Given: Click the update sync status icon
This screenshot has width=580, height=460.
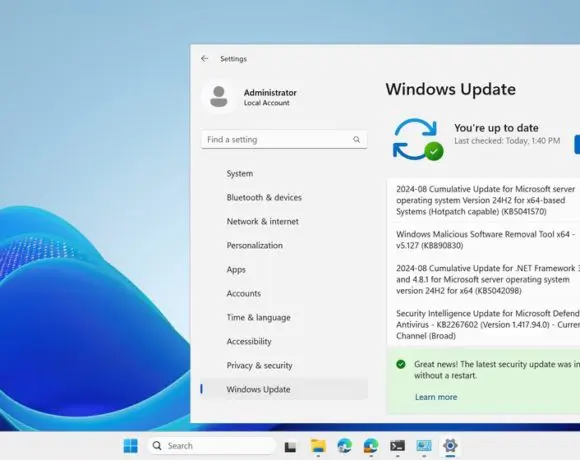Looking at the screenshot, I should click(x=418, y=139).
